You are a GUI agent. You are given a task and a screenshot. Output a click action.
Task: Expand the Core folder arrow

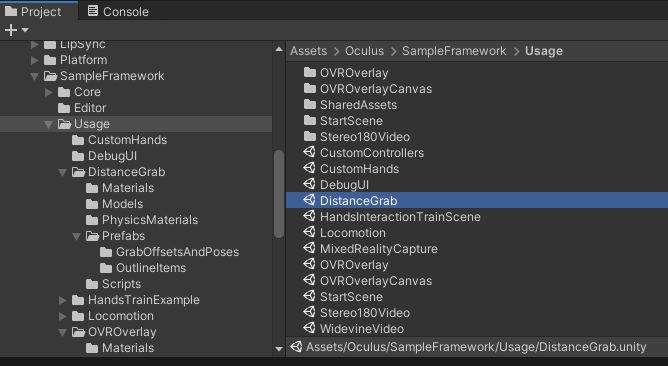(x=49, y=92)
